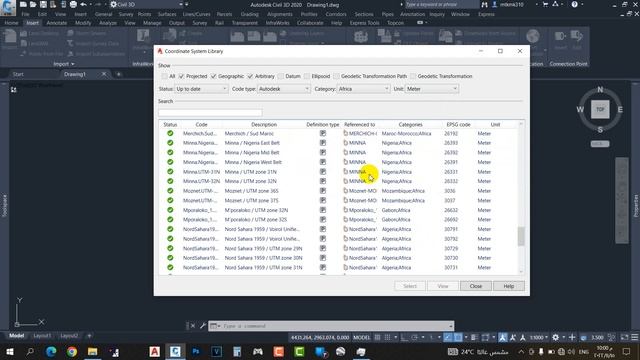The height and width of the screenshot is (360, 640).
Task: Click the TOP face of the ViewCube
Action: click(x=600, y=109)
